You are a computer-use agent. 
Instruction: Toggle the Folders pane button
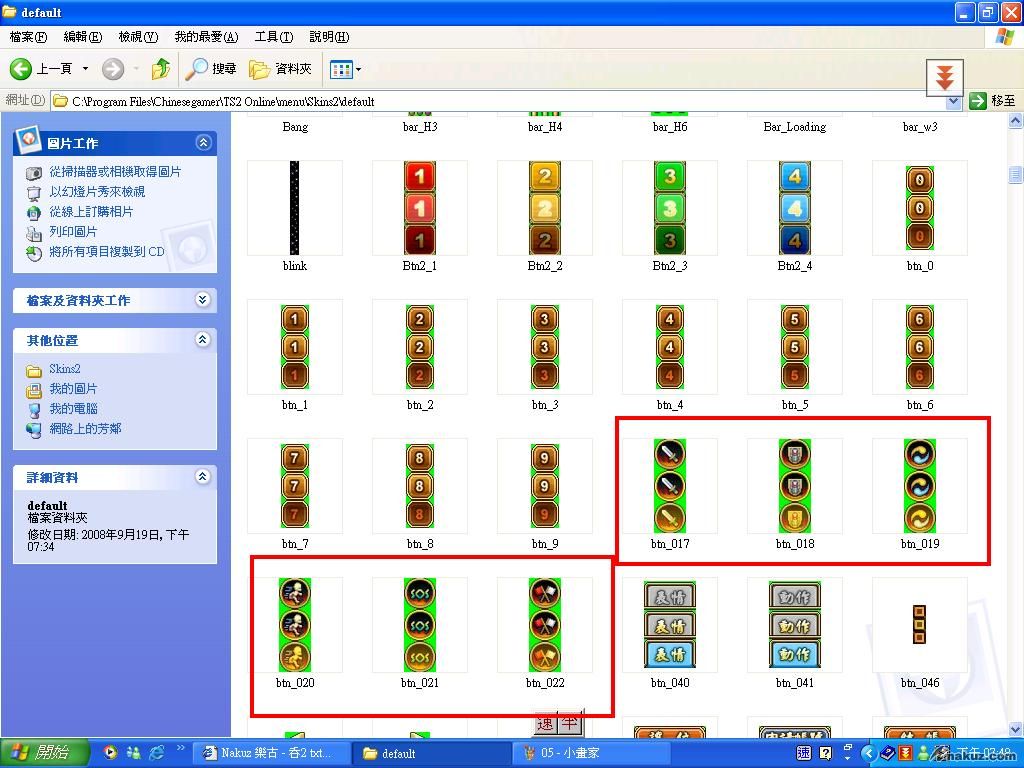(x=281, y=69)
